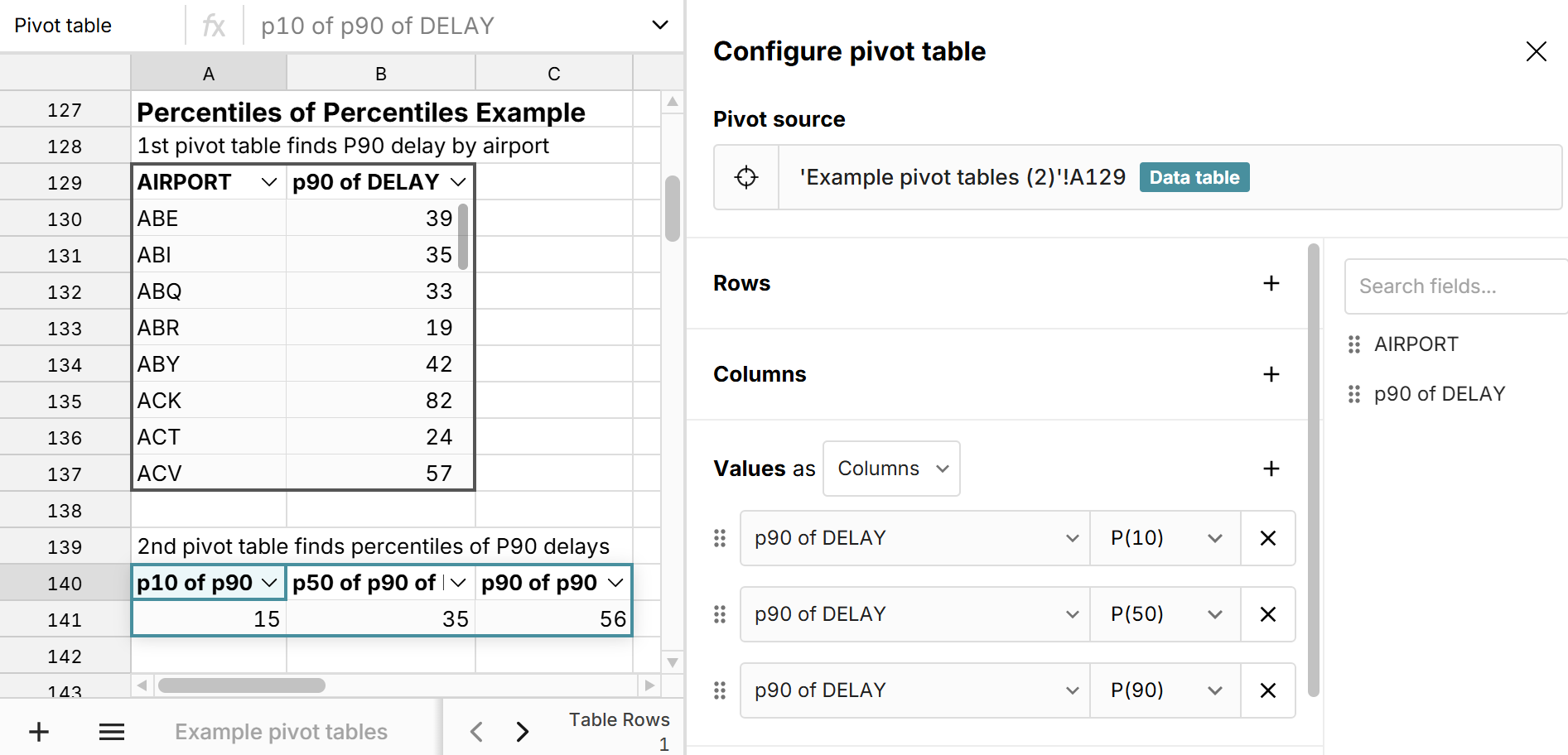Open the Values as Columns dropdown
The height and width of the screenshot is (755, 1568).
point(891,469)
